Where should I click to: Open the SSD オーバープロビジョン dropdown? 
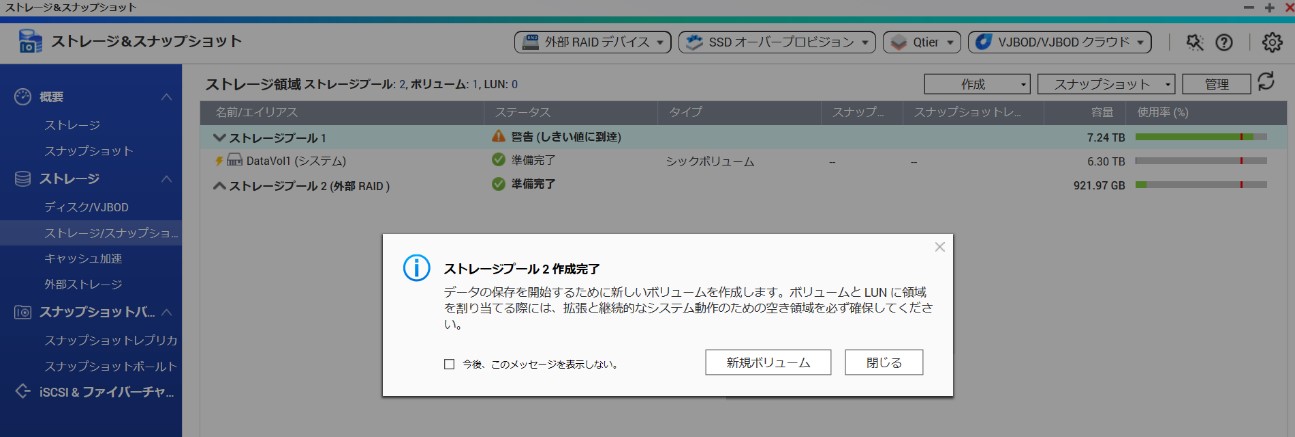tap(776, 42)
